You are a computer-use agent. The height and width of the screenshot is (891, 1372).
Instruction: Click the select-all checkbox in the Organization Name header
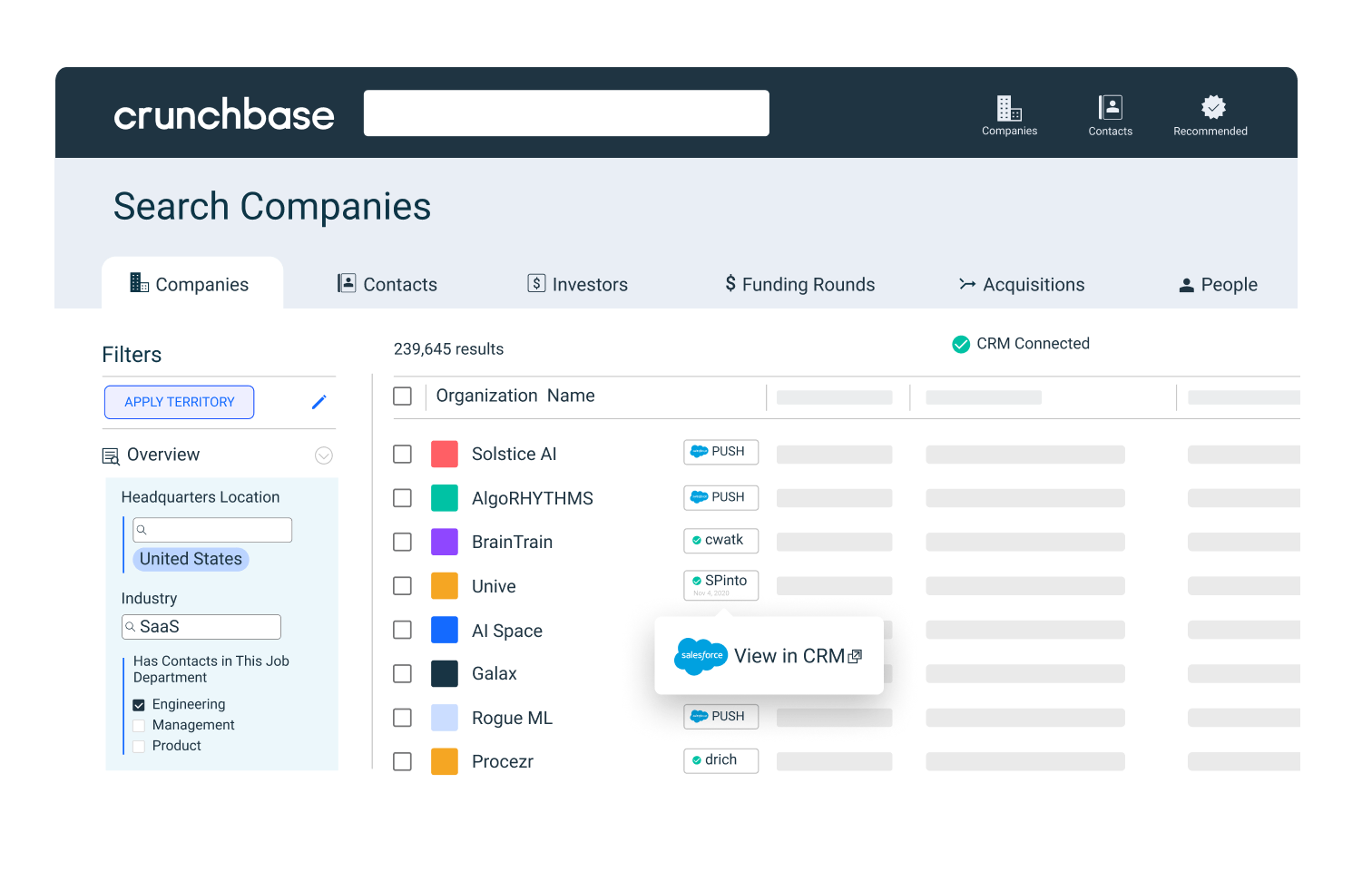(x=402, y=396)
